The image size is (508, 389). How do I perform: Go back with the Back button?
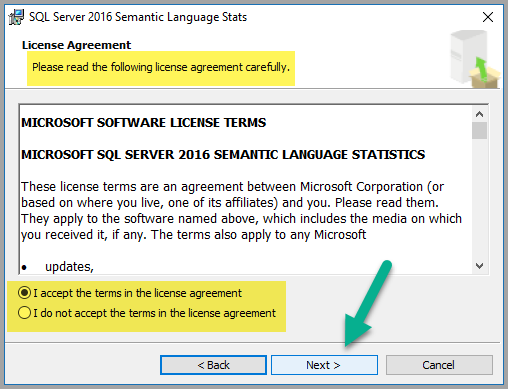point(213,365)
